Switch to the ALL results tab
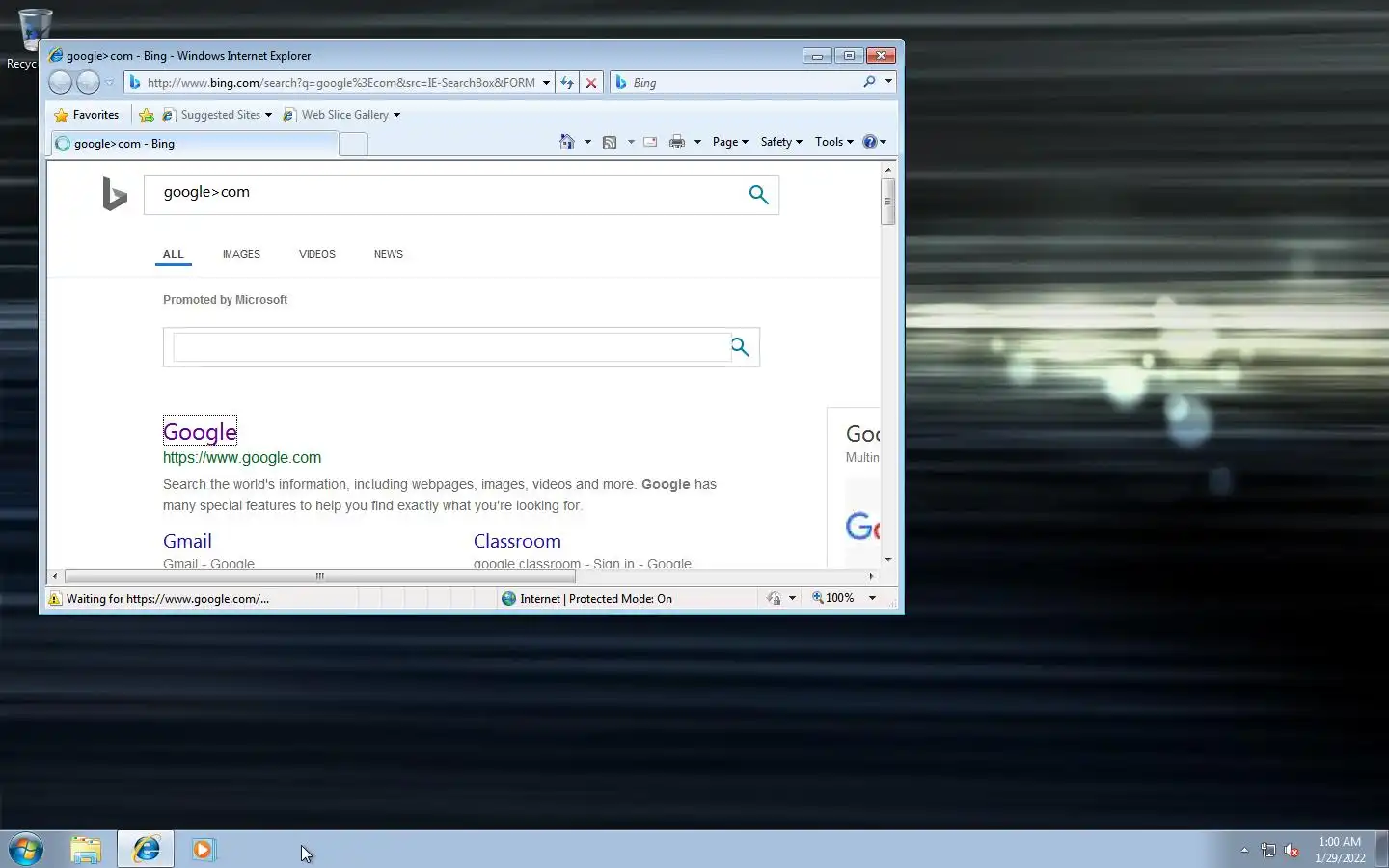The height and width of the screenshot is (868, 1389). coord(173,255)
